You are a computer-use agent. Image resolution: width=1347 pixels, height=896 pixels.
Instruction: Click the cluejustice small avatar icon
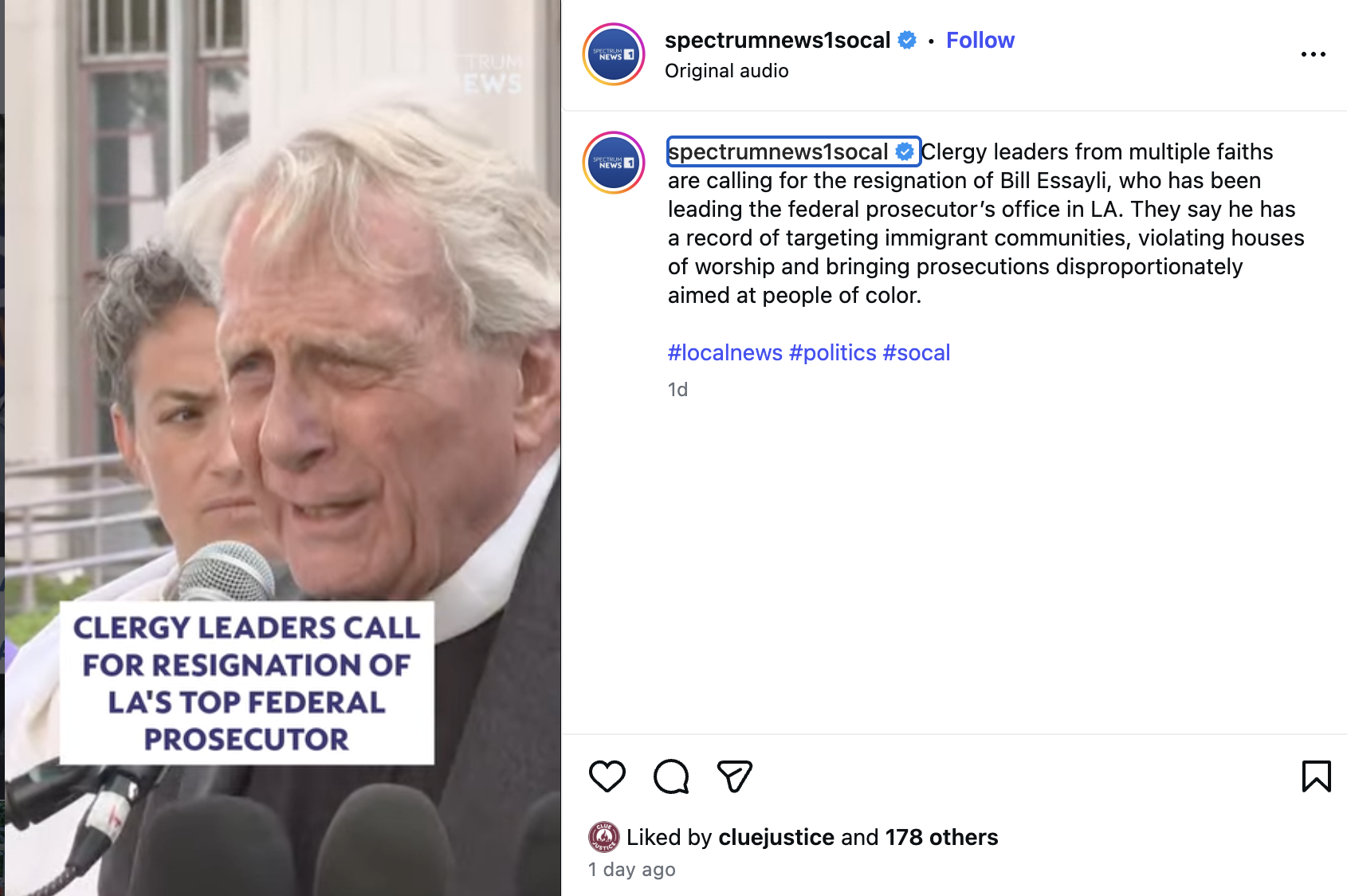tap(604, 837)
